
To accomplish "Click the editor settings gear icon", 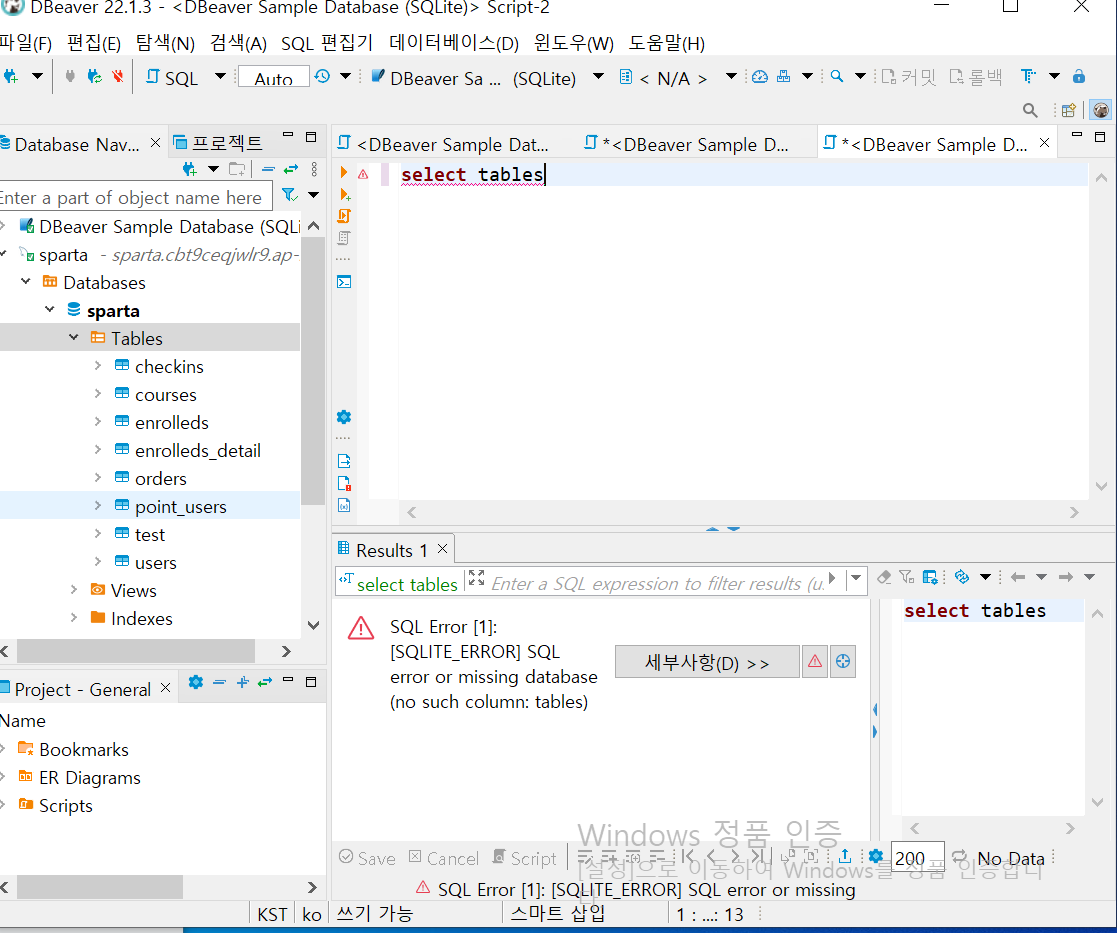I will point(344,417).
